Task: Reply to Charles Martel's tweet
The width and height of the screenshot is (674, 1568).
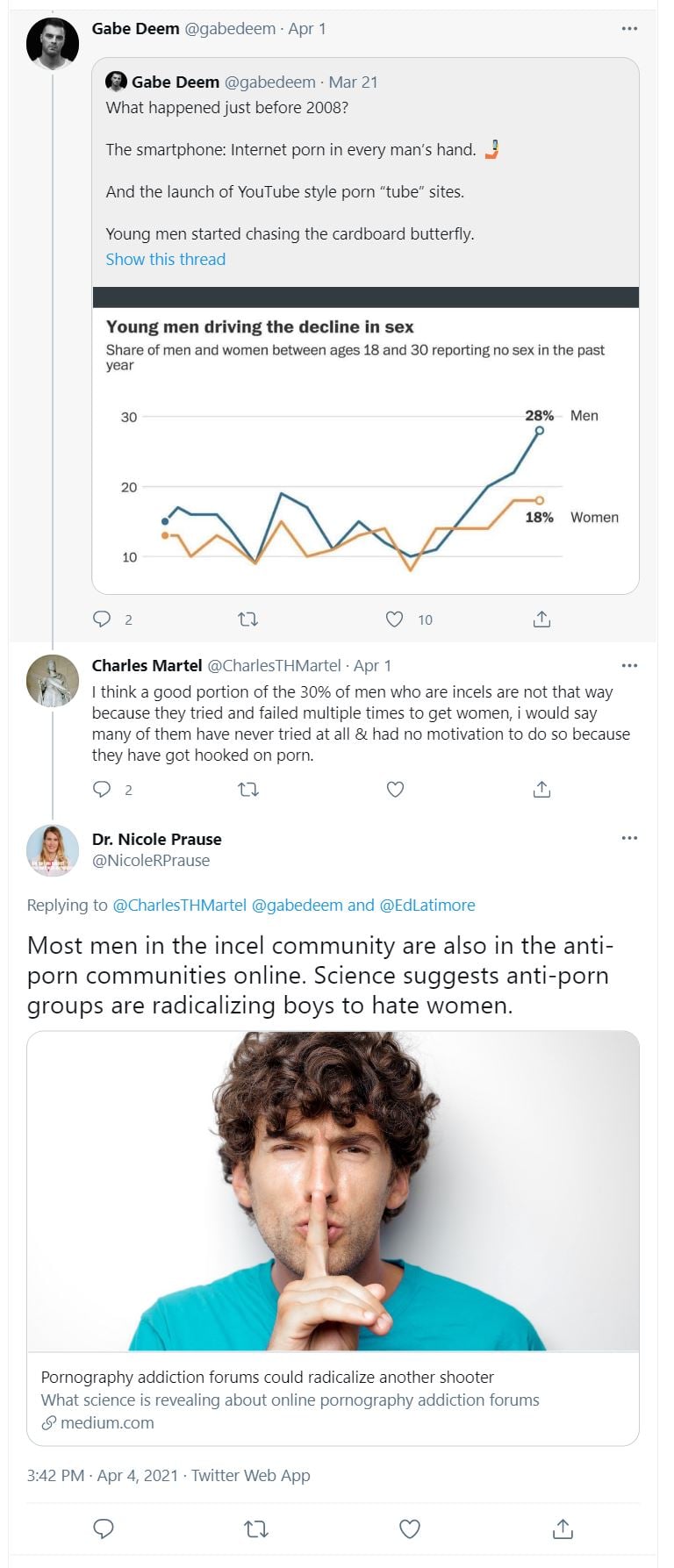Action: point(103,790)
